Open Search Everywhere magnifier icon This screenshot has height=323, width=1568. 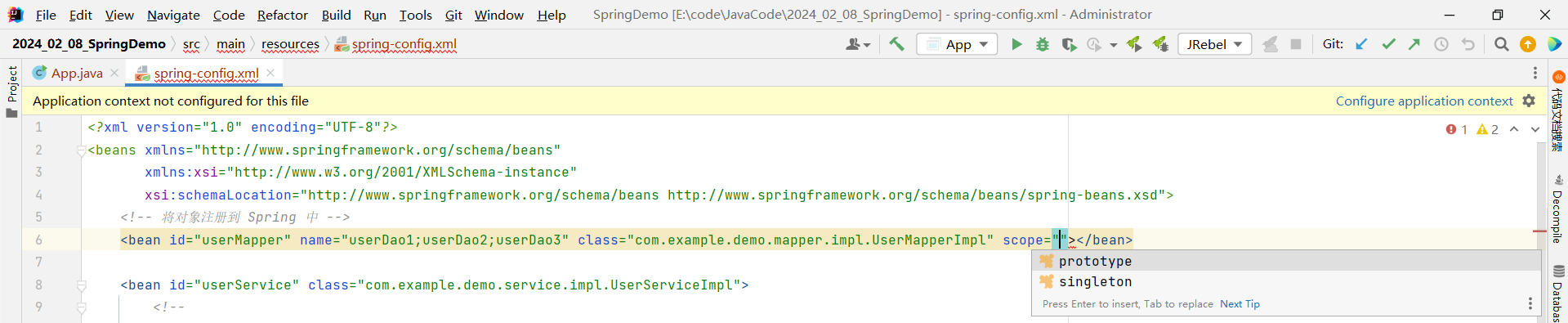pyautogui.click(x=1501, y=44)
